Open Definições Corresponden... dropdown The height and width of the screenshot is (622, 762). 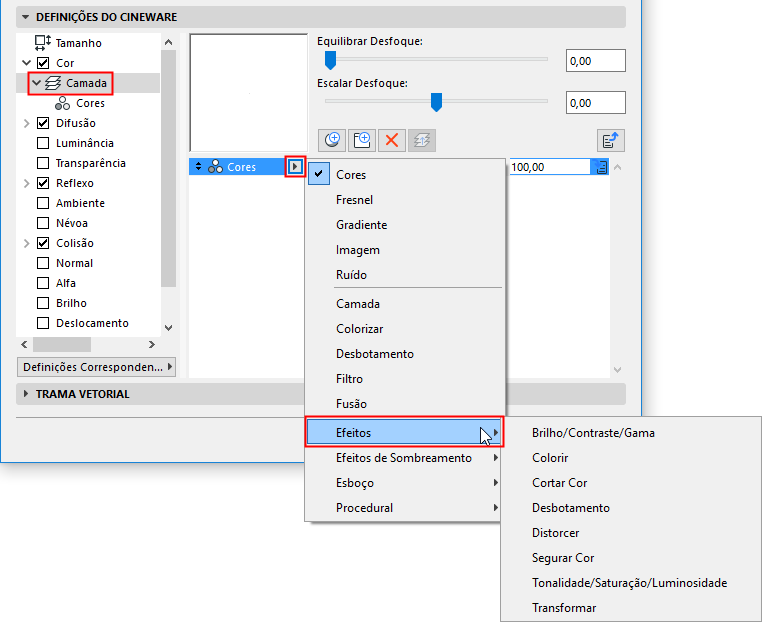96,367
